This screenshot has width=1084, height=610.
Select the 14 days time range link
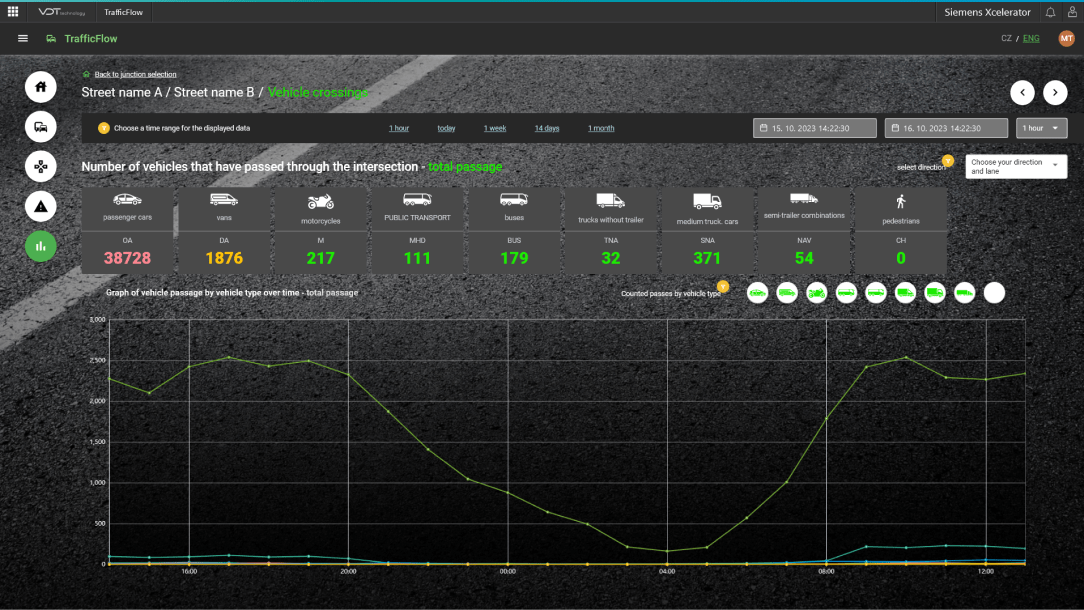click(x=547, y=128)
